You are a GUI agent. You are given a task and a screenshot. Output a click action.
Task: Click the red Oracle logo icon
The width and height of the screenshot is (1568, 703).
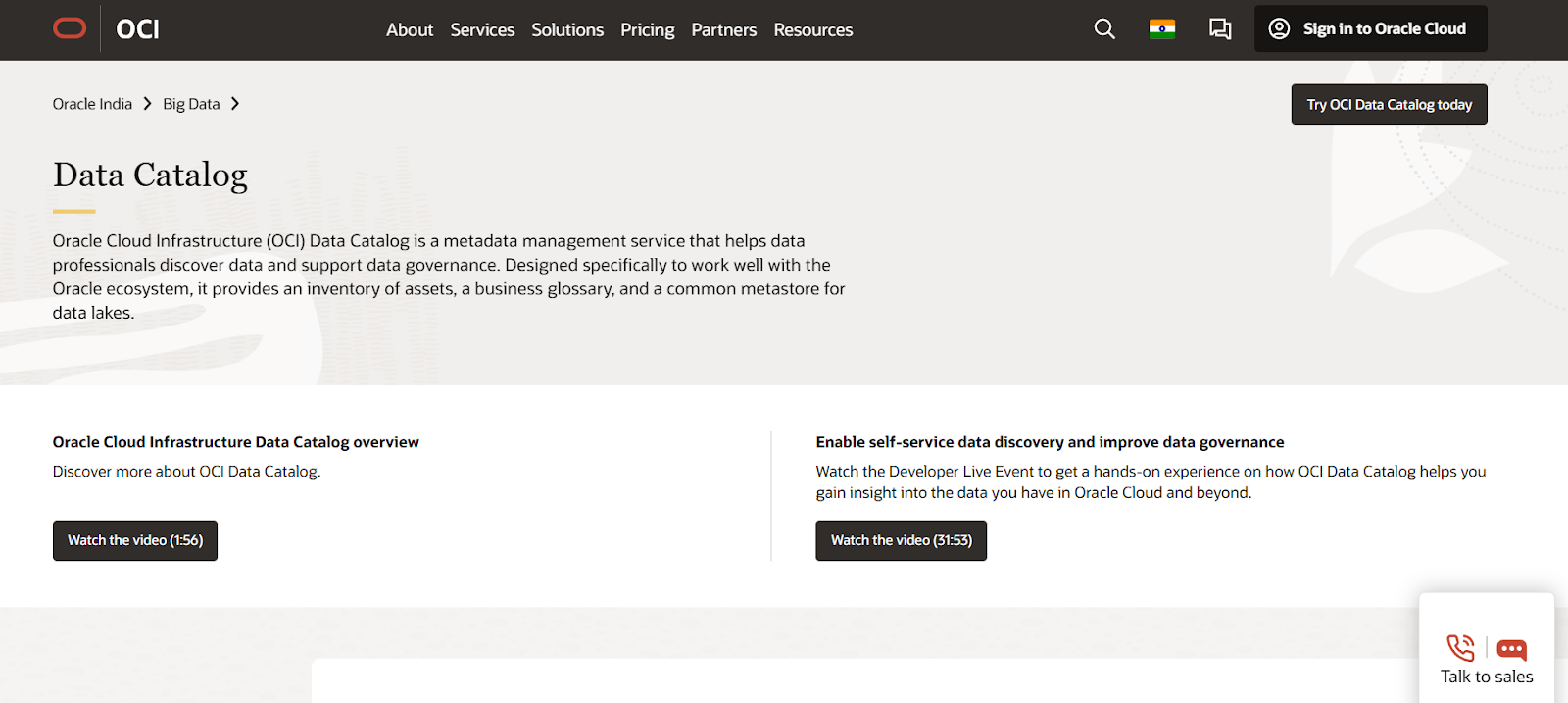70,28
